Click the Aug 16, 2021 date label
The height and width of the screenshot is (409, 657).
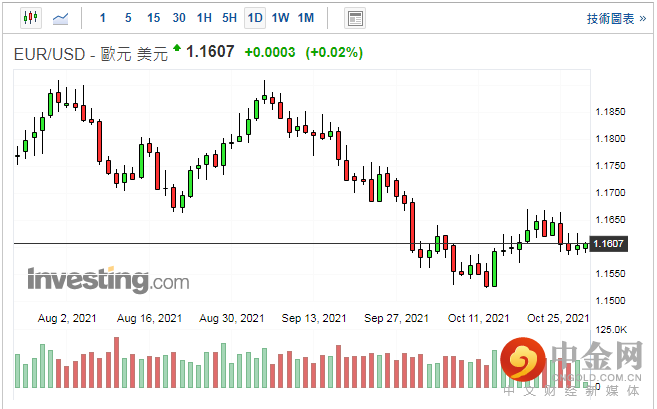coord(149,318)
